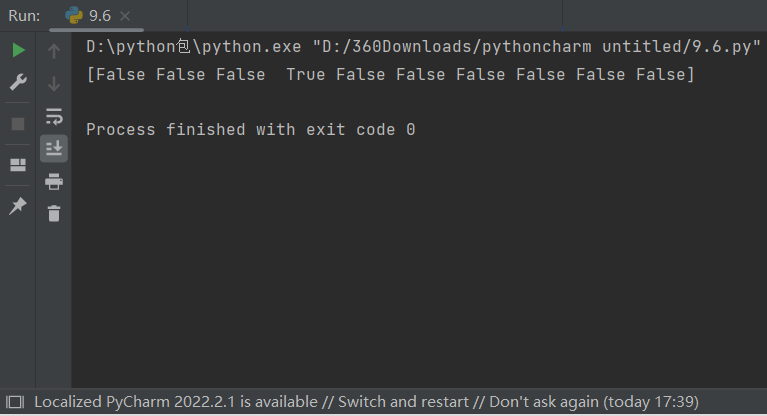Stop the running process
The image size is (767, 416).
[18, 124]
